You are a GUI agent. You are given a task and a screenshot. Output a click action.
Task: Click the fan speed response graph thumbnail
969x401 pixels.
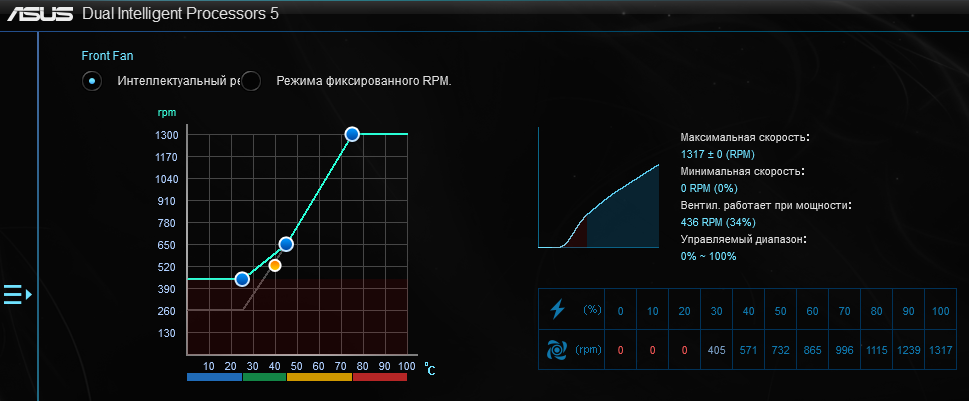pyautogui.click(x=598, y=188)
